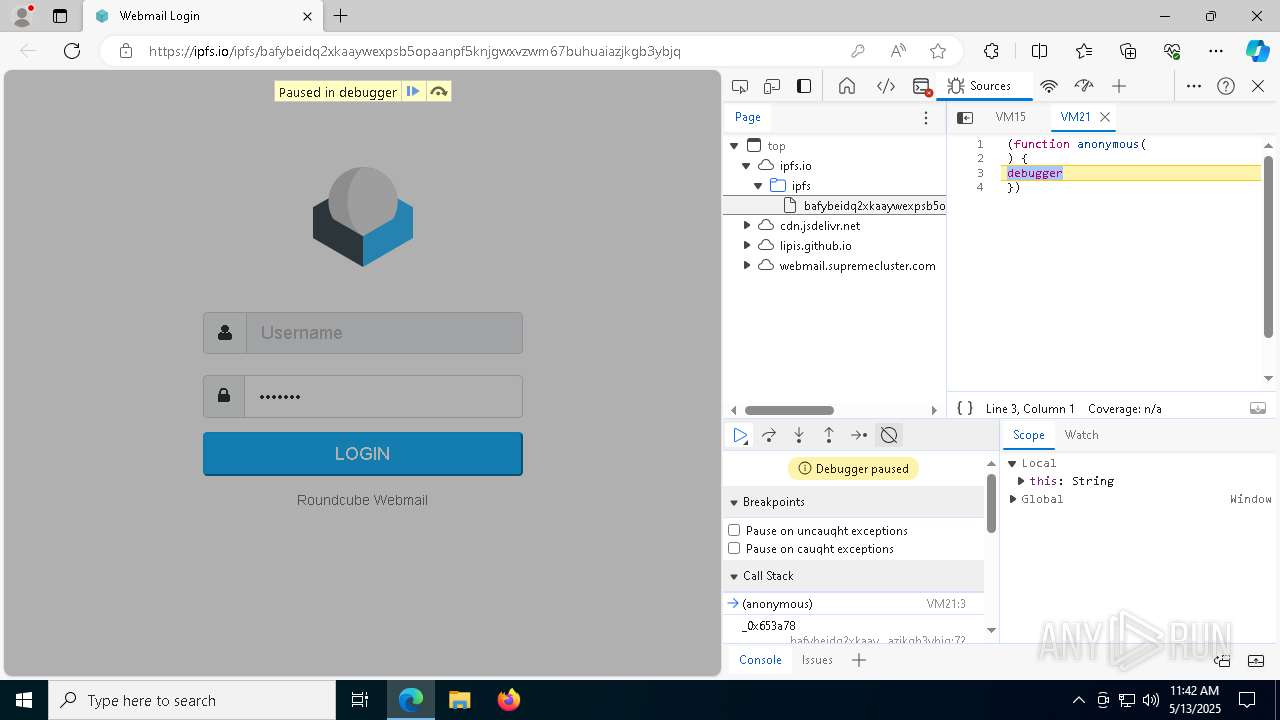Step into next function call
The width and height of the screenshot is (1280, 720).
click(x=799, y=435)
